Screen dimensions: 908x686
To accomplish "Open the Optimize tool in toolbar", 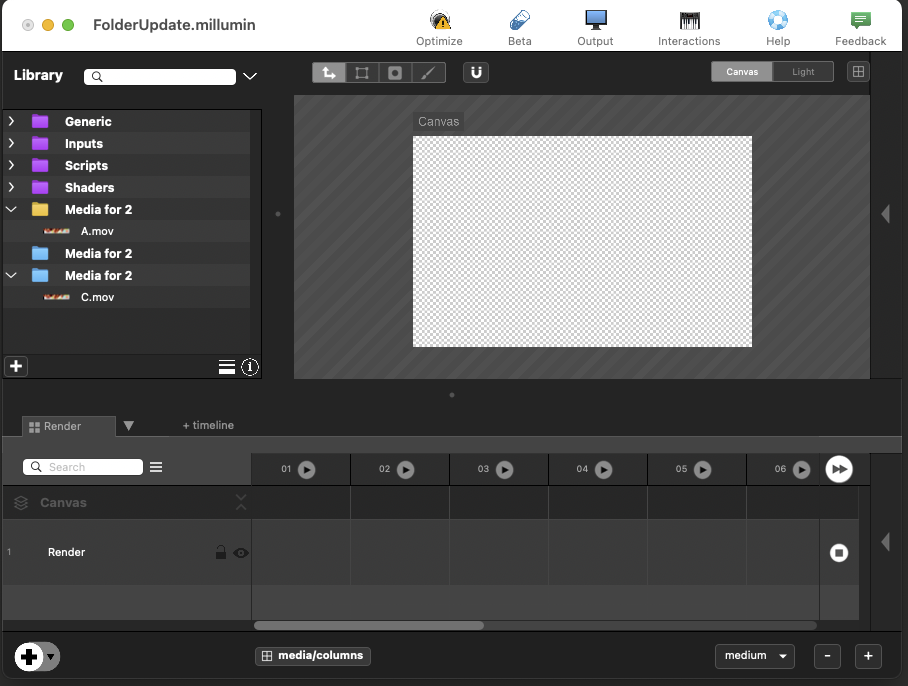I will pyautogui.click(x=439, y=21).
